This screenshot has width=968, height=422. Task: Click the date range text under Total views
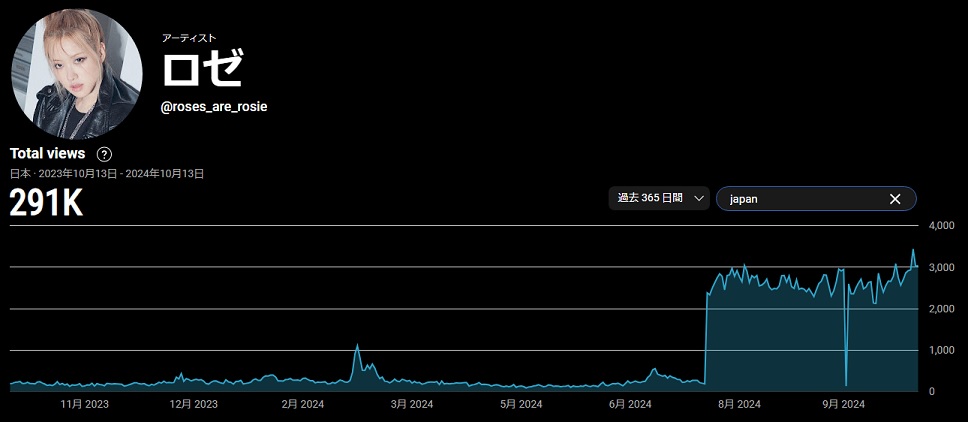point(107,174)
